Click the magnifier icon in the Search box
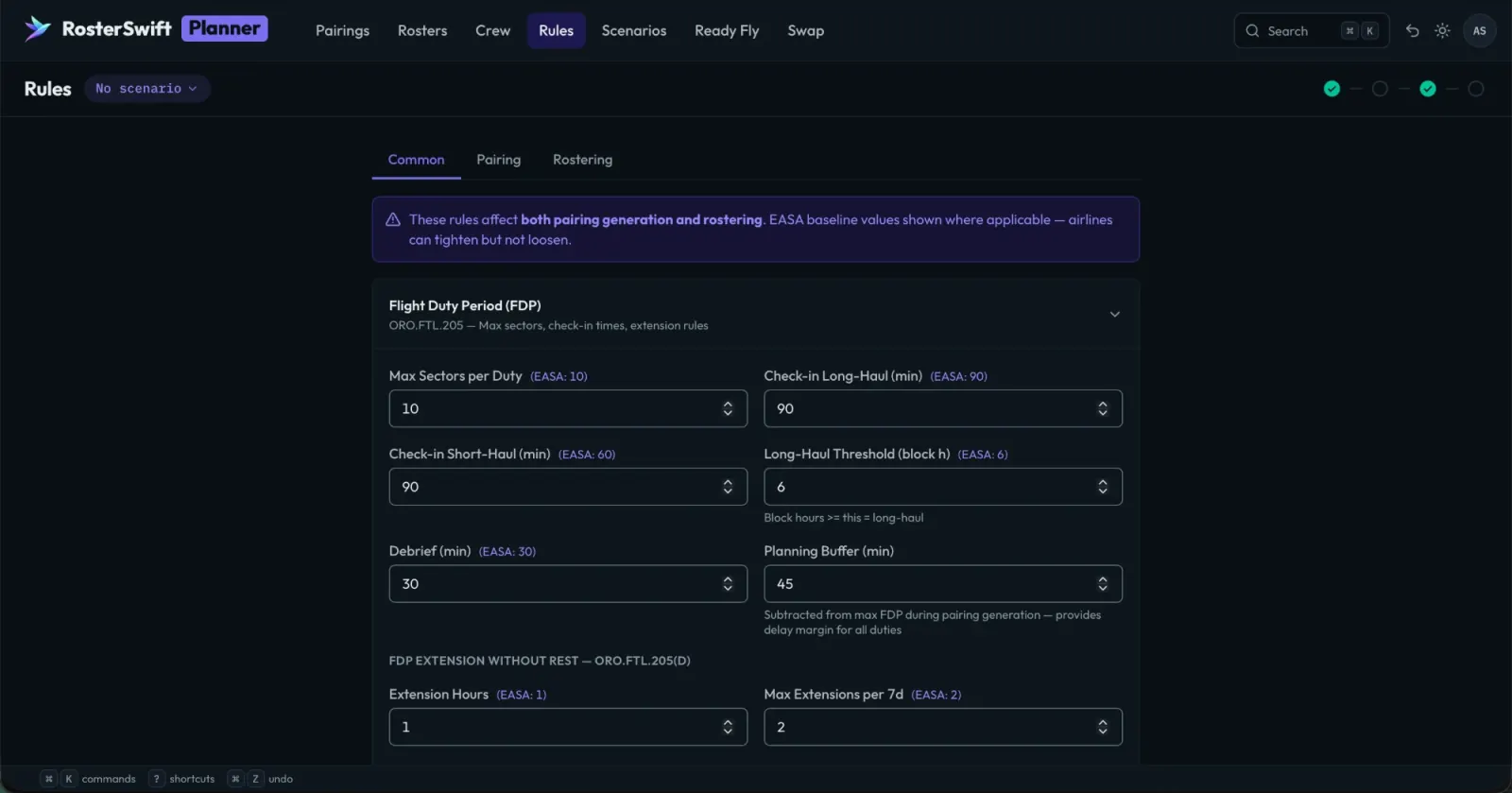Image resolution: width=1512 pixels, height=793 pixels. [x=1252, y=30]
